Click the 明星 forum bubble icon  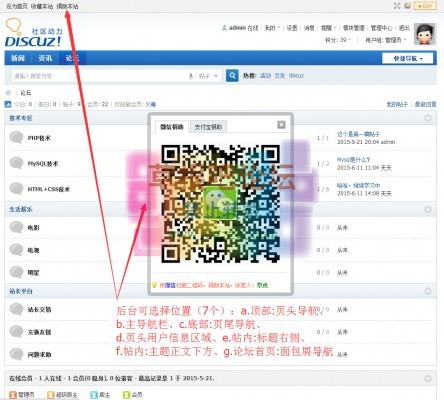tap(16, 272)
